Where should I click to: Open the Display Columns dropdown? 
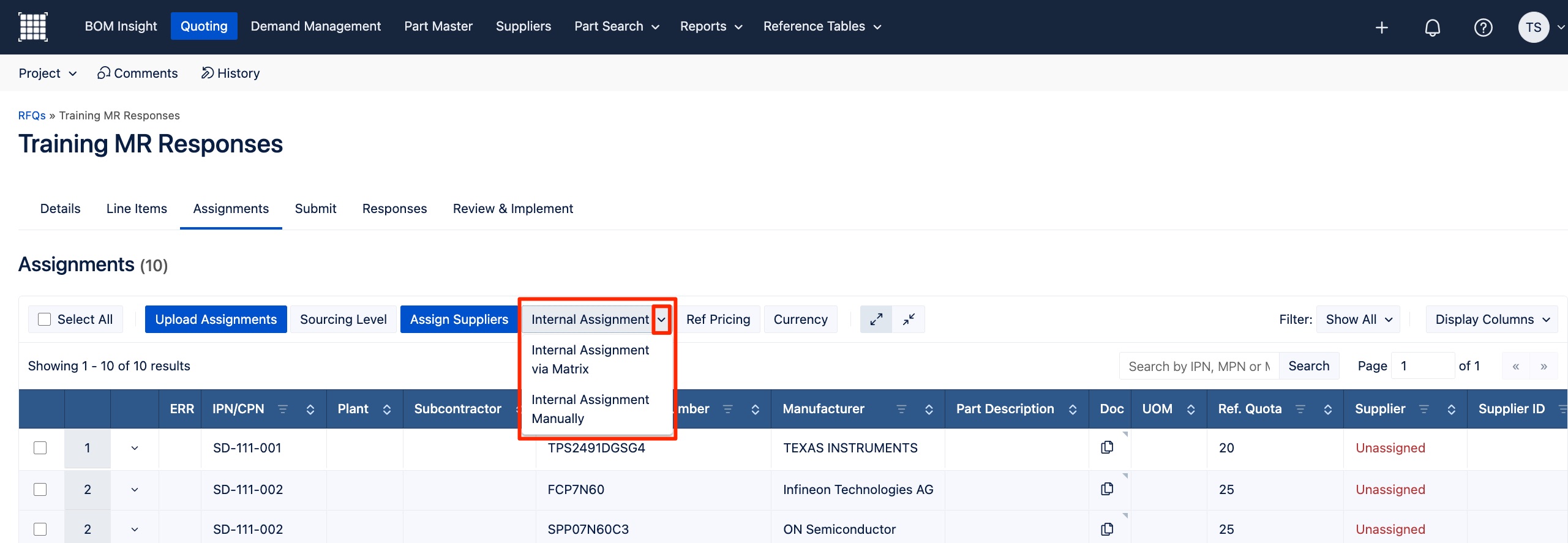[1491, 320]
